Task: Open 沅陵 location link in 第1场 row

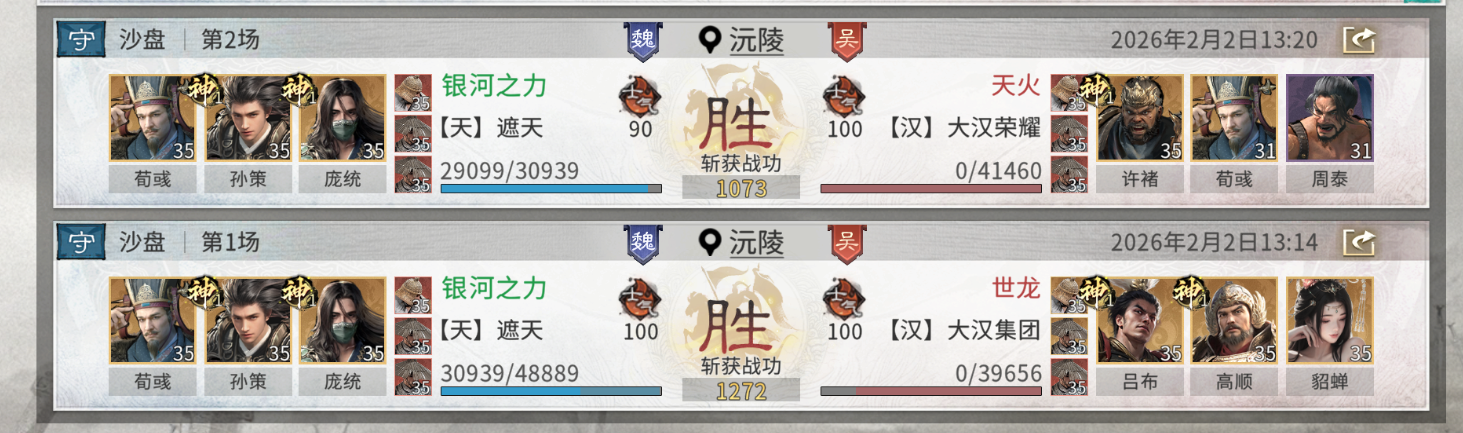Action: coord(756,243)
